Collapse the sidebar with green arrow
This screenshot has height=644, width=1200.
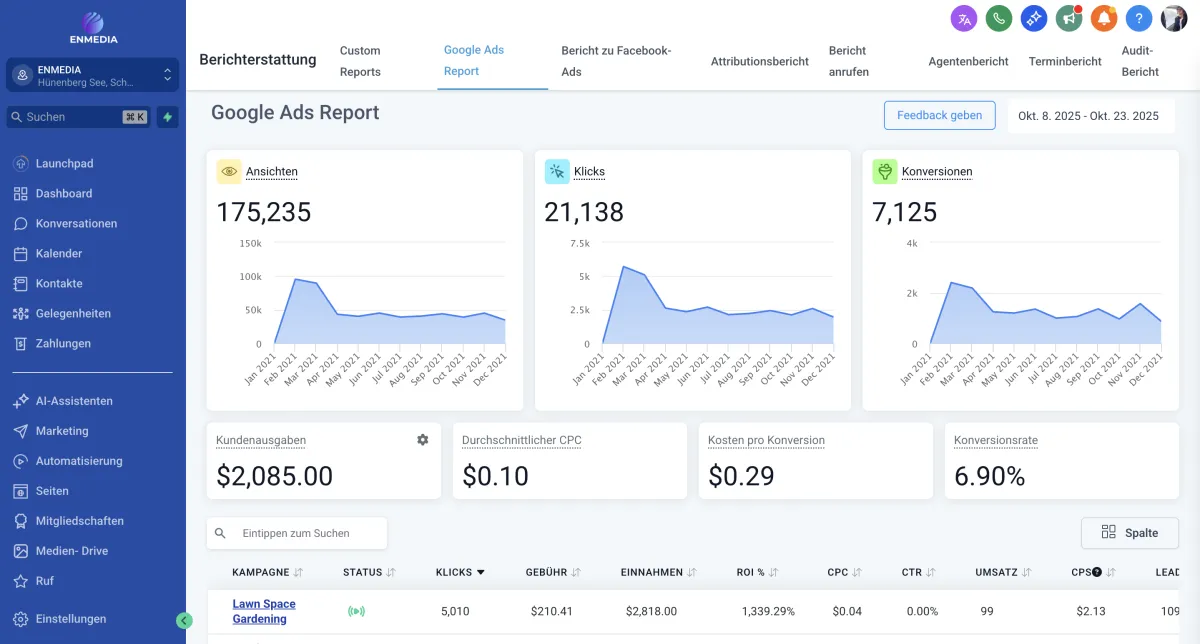[184, 620]
